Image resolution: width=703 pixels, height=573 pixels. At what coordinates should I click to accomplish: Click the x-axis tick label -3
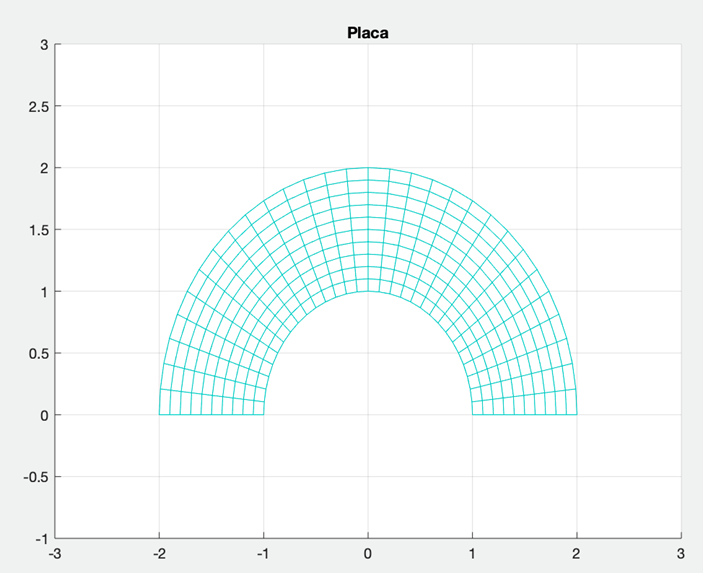click(55, 553)
